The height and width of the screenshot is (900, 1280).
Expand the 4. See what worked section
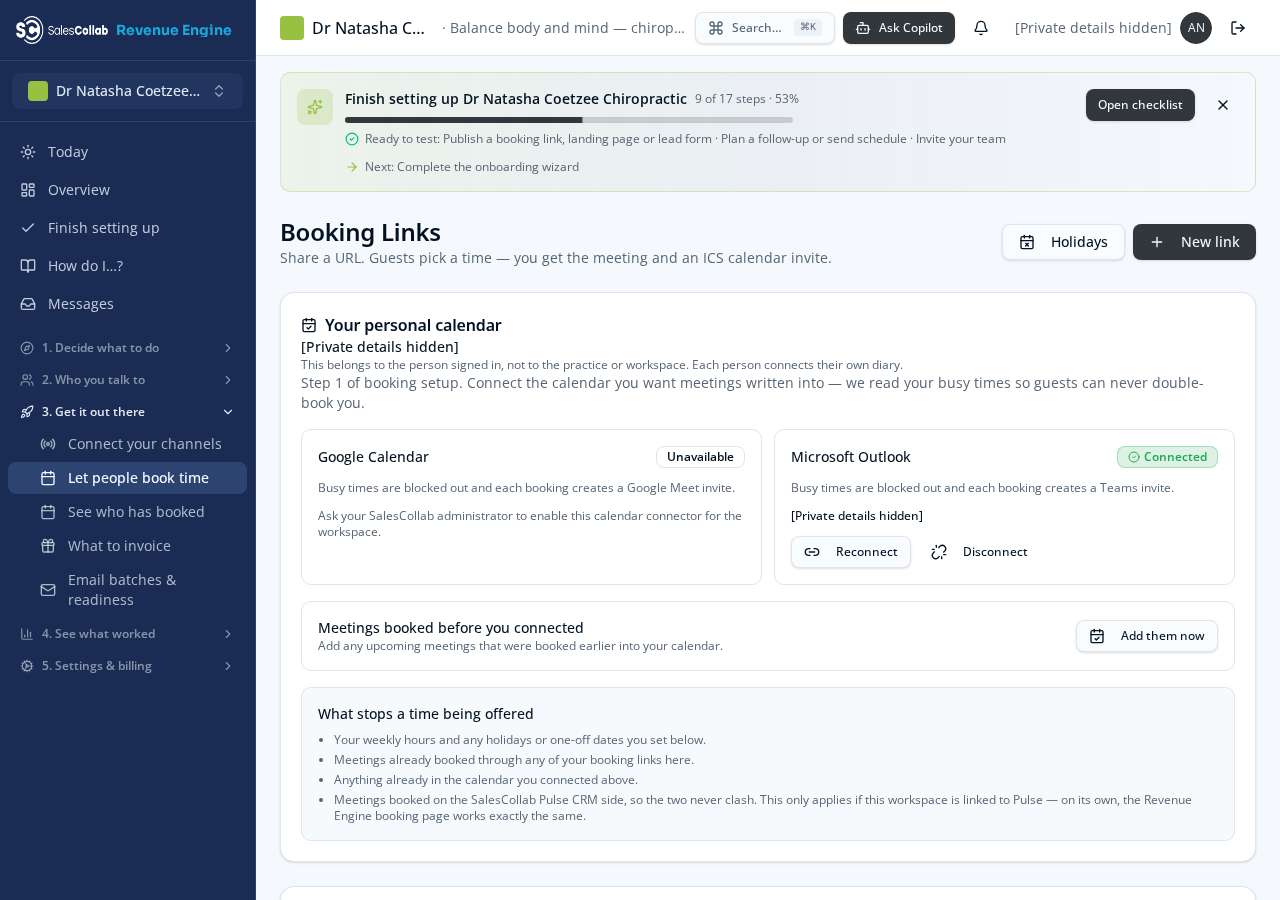point(128,634)
